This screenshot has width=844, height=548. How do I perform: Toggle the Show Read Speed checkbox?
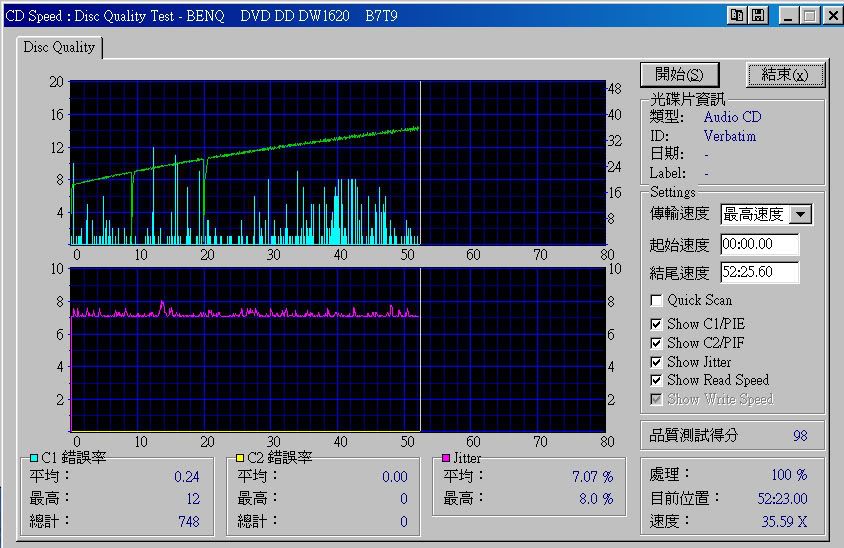tap(656, 381)
